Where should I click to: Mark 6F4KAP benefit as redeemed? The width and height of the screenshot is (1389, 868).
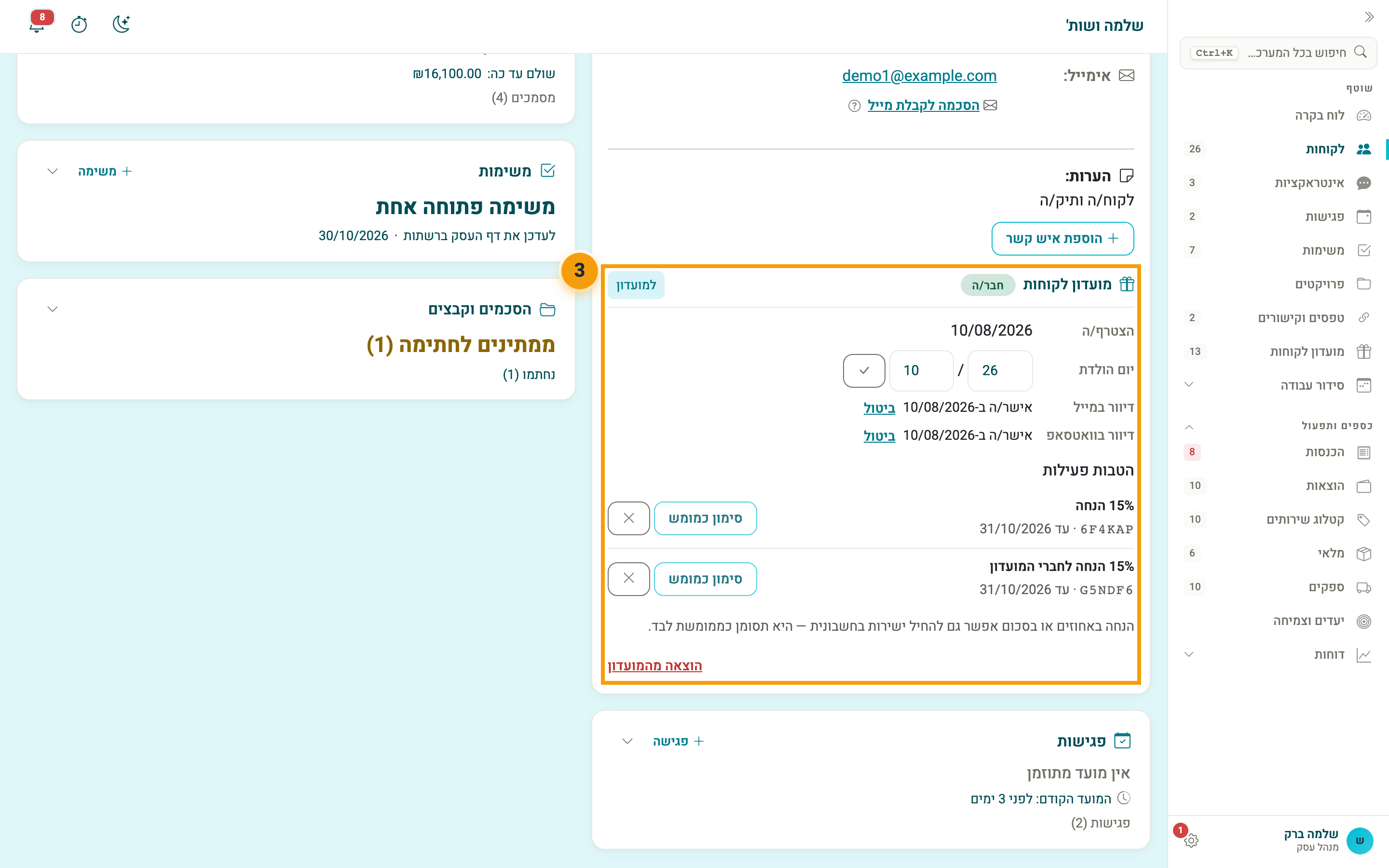pyautogui.click(x=706, y=518)
